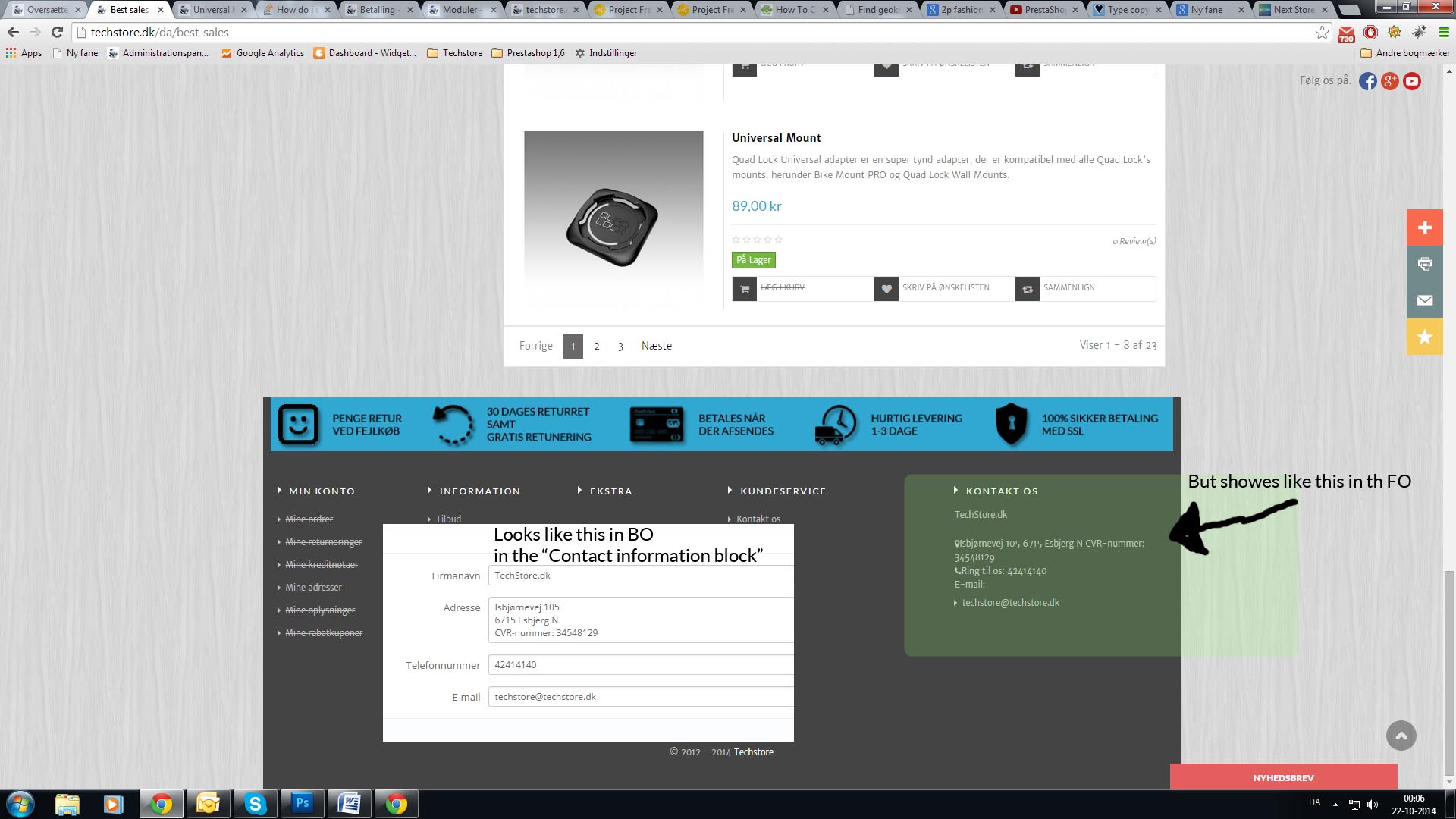Image resolution: width=1456 pixels, height=819 pixels.
Task: Click the Facebook follow icon
Action: point(1367,81)
